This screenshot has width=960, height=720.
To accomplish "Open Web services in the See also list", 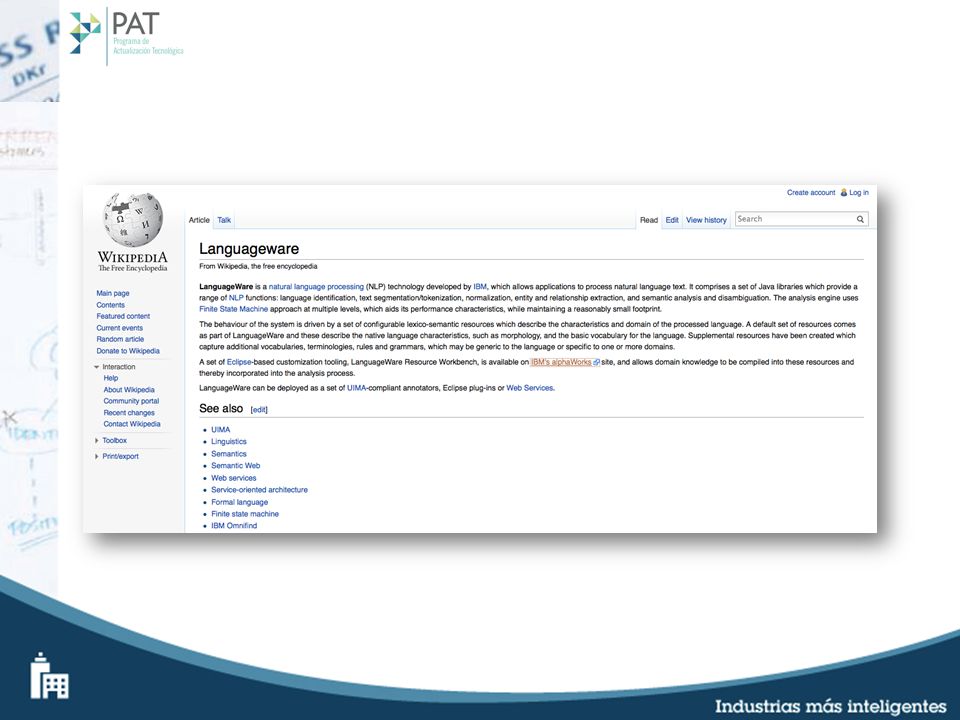I will point(234,478).
